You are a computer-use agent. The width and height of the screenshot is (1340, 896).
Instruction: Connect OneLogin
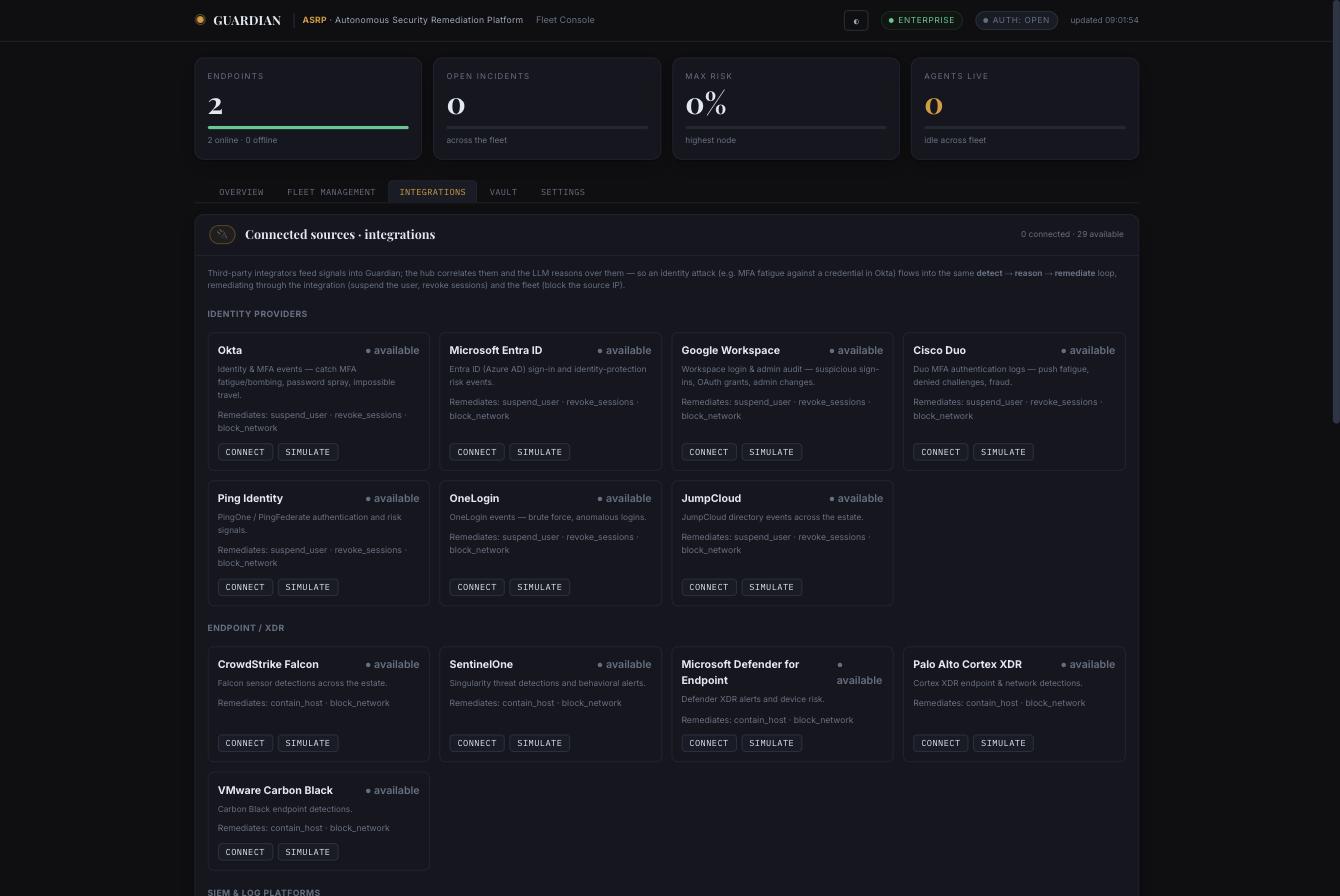[477, 587]
